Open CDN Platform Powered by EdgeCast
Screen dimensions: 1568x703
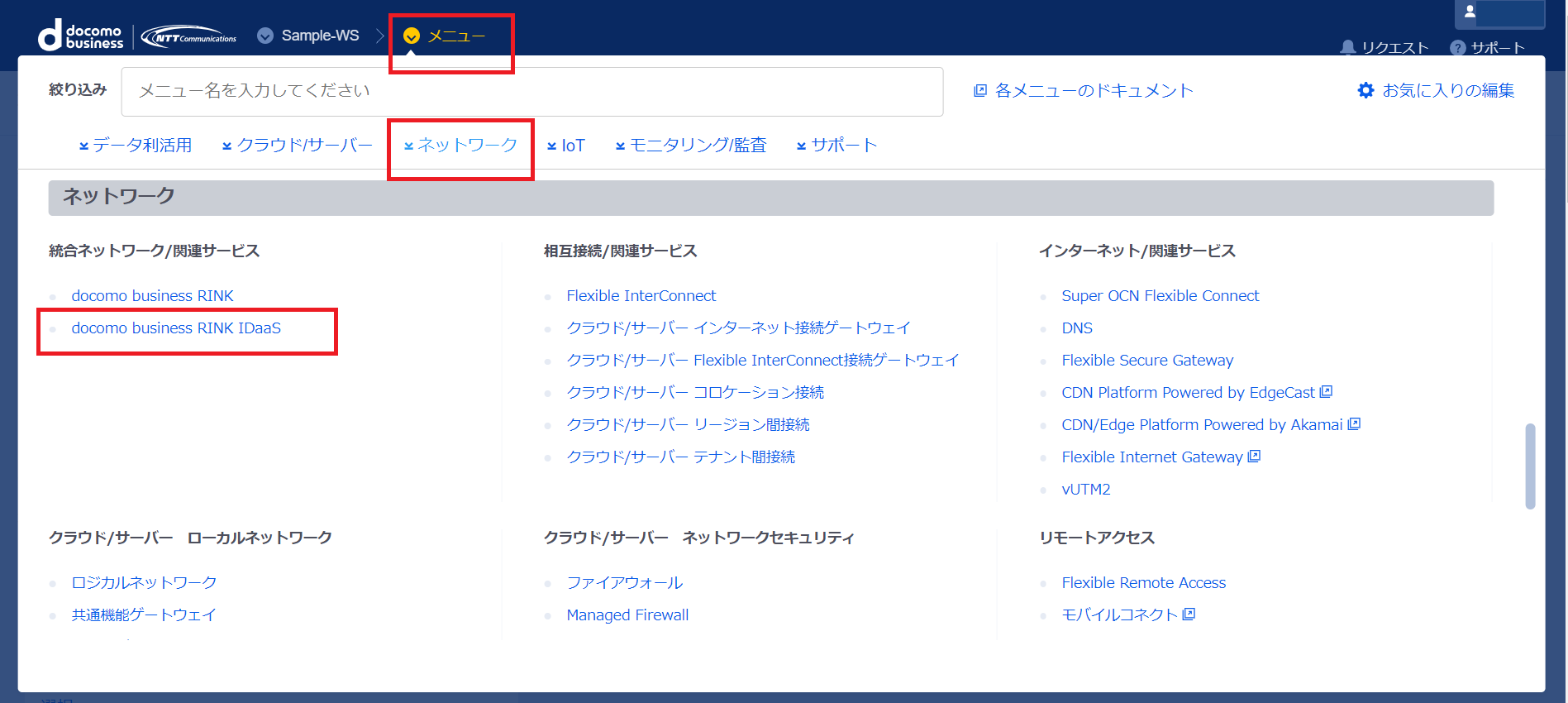(1188, 392)
